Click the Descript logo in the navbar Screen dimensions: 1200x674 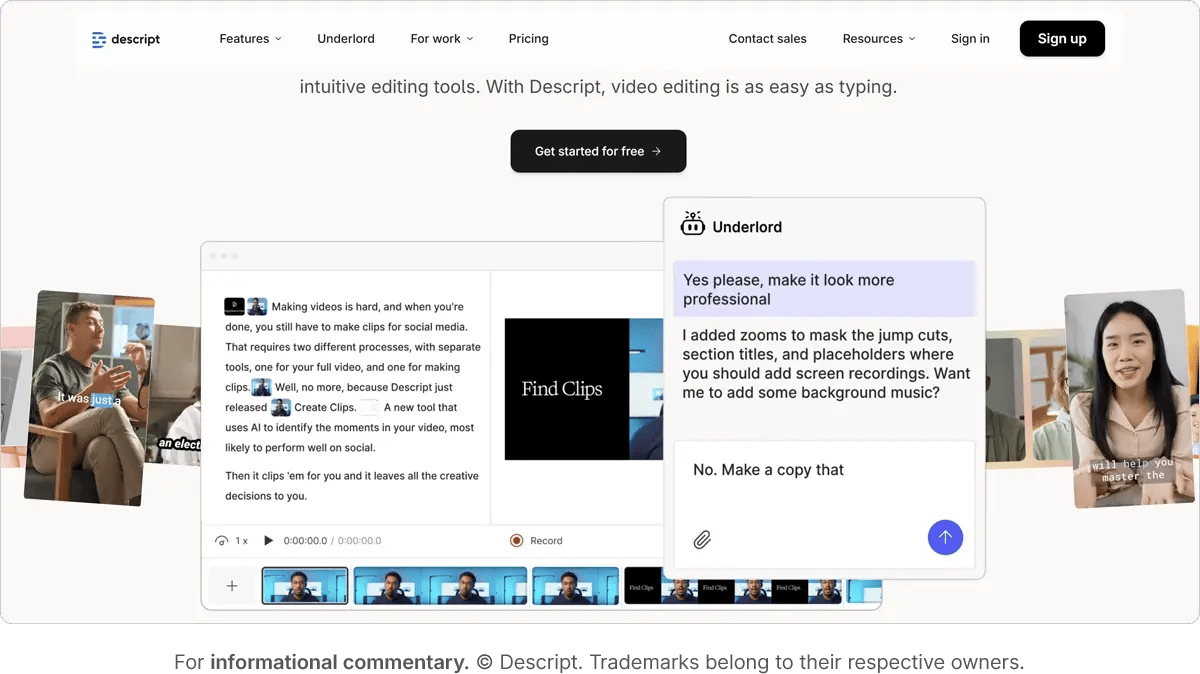[x=125, y=39]
